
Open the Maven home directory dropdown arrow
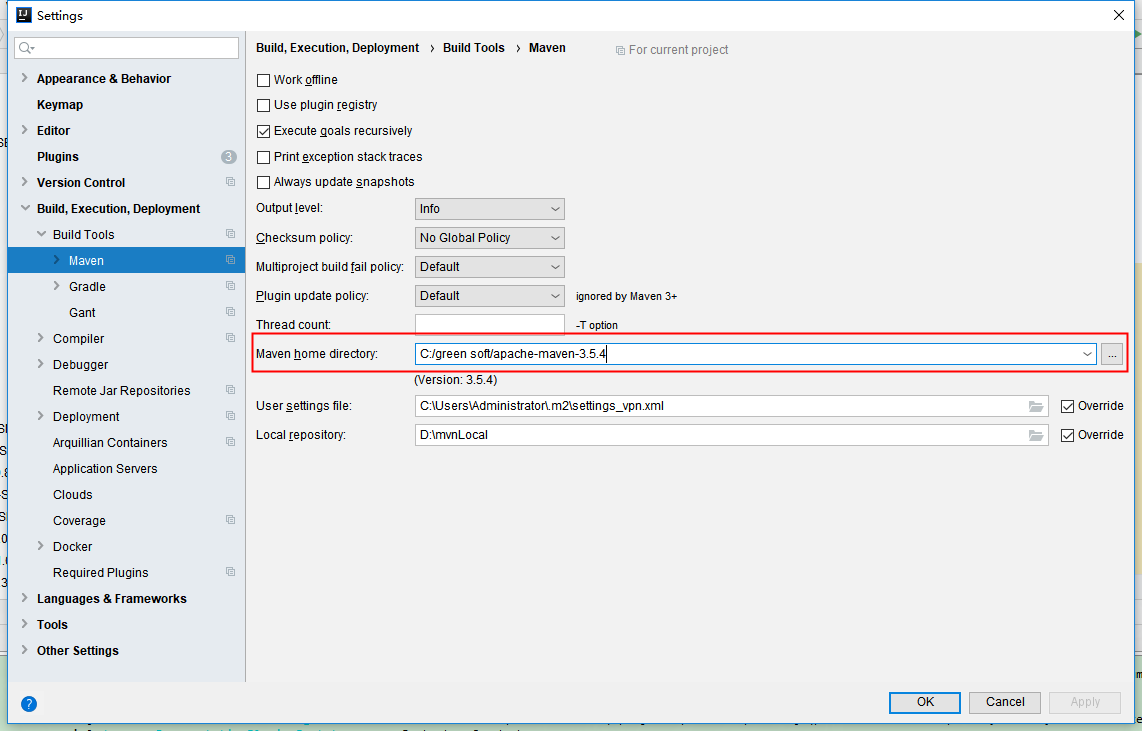(1087, 353)
